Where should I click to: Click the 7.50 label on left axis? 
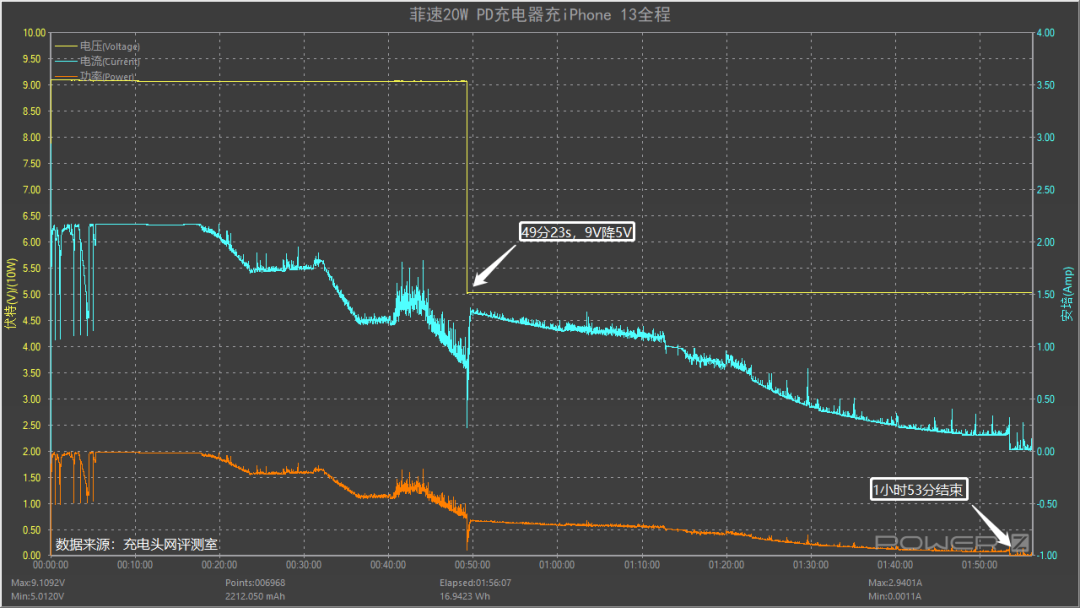[x=32, y=164]
